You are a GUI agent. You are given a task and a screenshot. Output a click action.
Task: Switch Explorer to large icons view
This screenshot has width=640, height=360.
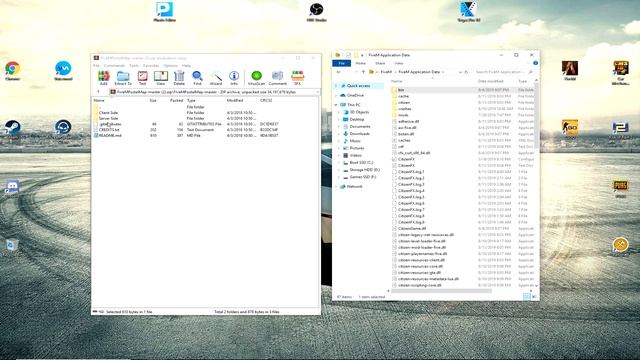coord(534,297)
